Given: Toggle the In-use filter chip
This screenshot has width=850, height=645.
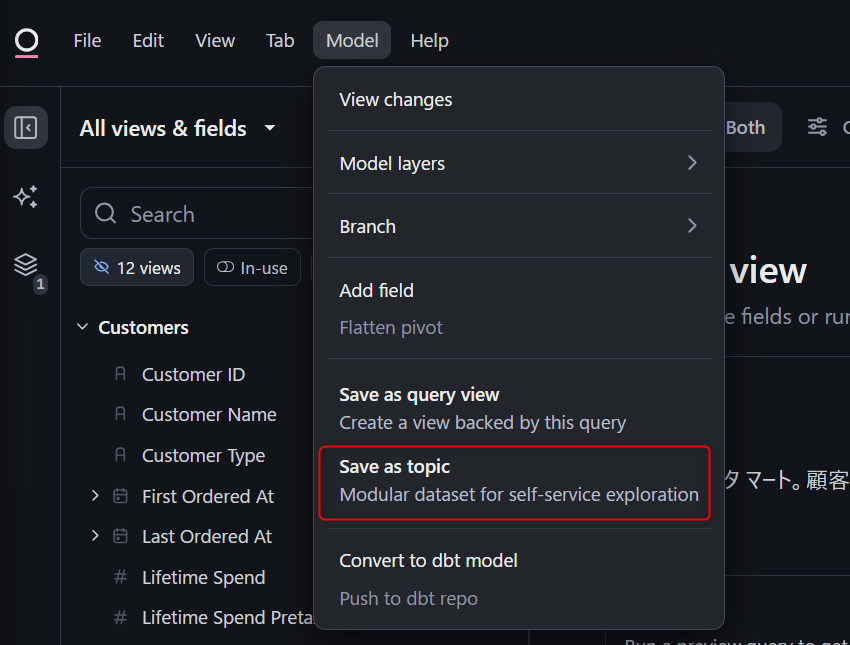Looking at the screenshot, I should pos(252,268).
